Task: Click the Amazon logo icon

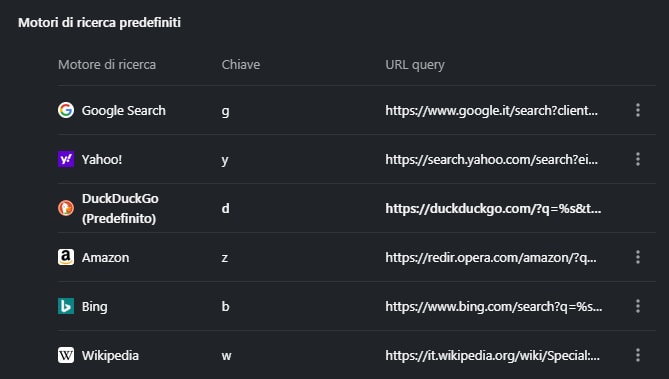Action: pos(66,257)
